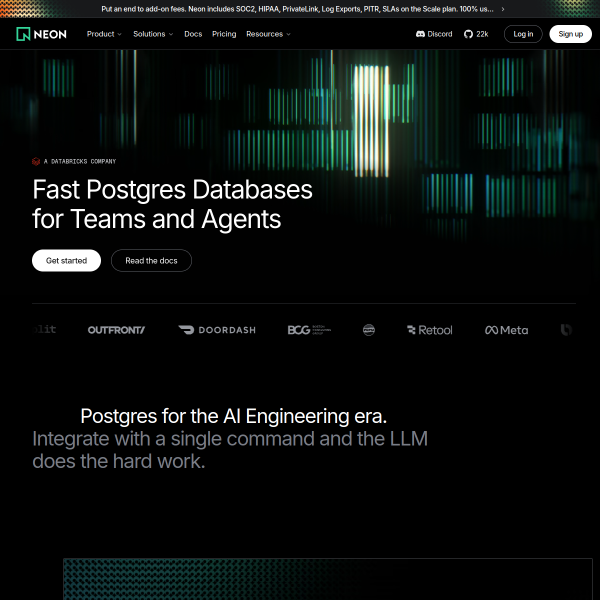Image resolution: width=600 pixels, height=600 pixels.
Task: Click the Retool logo
Action: point(429,330)
